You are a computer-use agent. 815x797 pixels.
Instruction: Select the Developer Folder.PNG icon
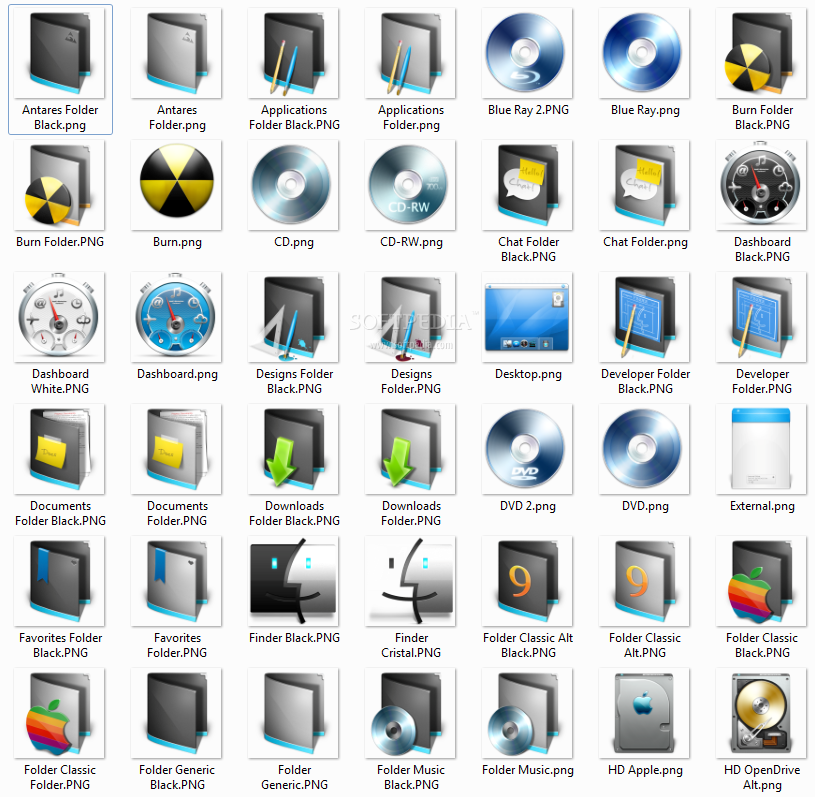(x=761, y=317)
